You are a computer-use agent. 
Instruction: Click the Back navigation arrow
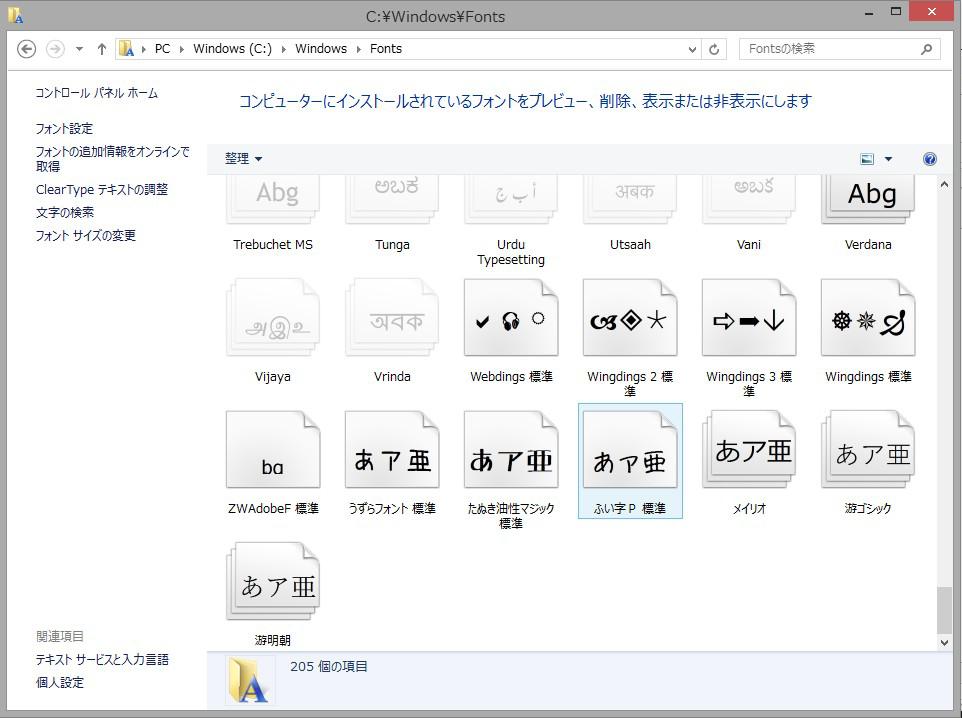coord(26,49)
